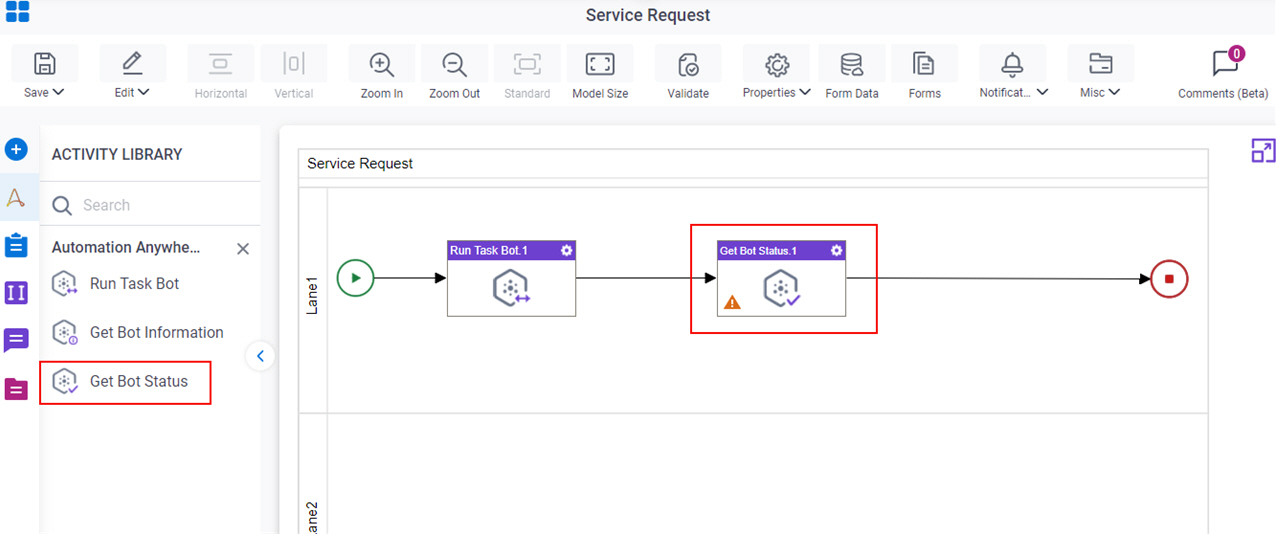The width and height of the screenshot is (1276, 534).
Task: Click the Vertical align icon
Action: tap(294, 64)
